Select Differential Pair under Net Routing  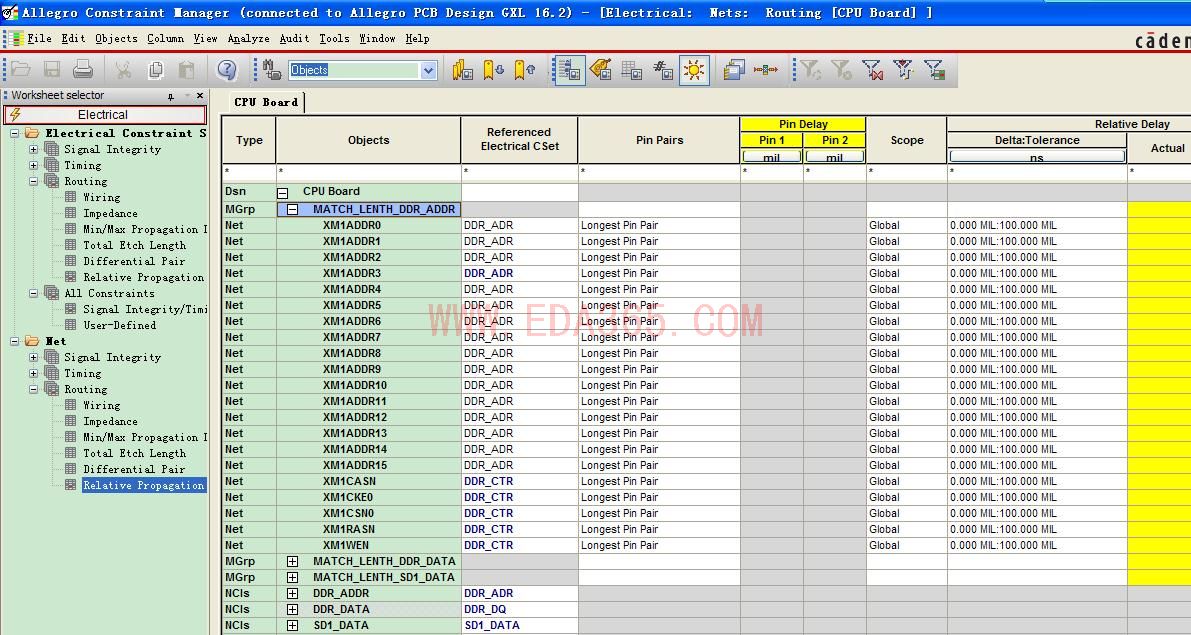click(134, 469)
